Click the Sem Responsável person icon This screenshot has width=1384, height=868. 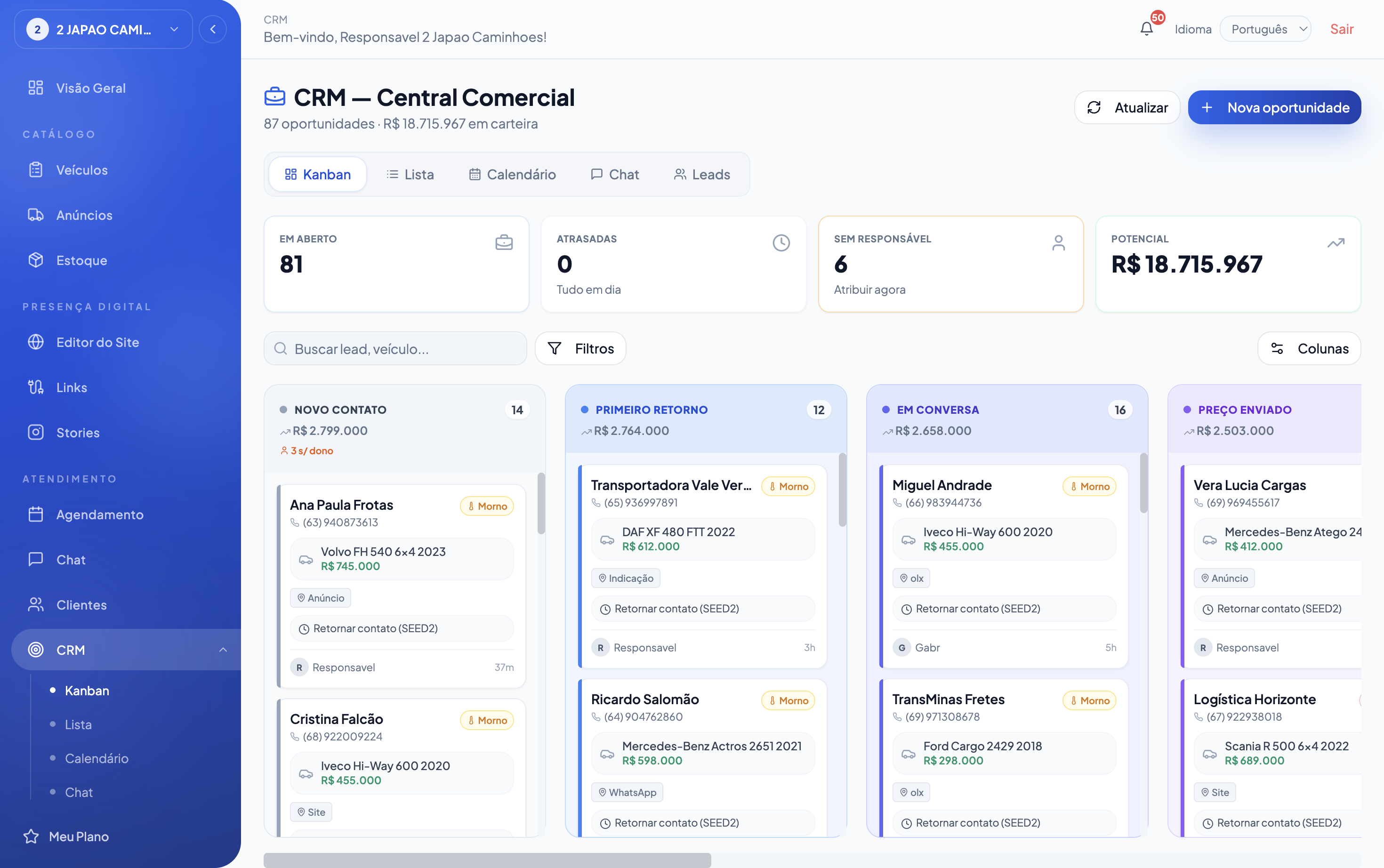pos(1059,242)
